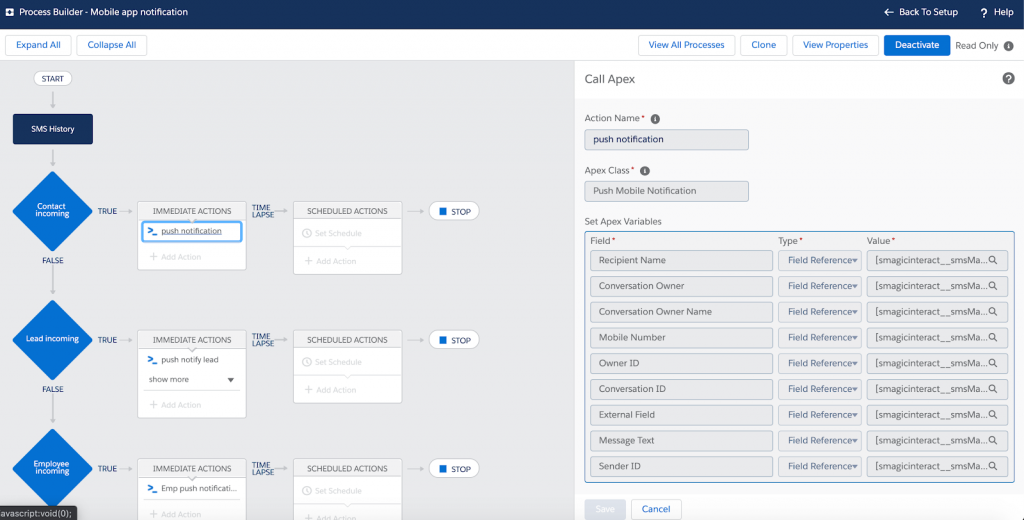Screen dimensions: 1024x520
Task: Open Type dropdown for Sender ID
Action: pyautogui.click(x=820, y=466)
